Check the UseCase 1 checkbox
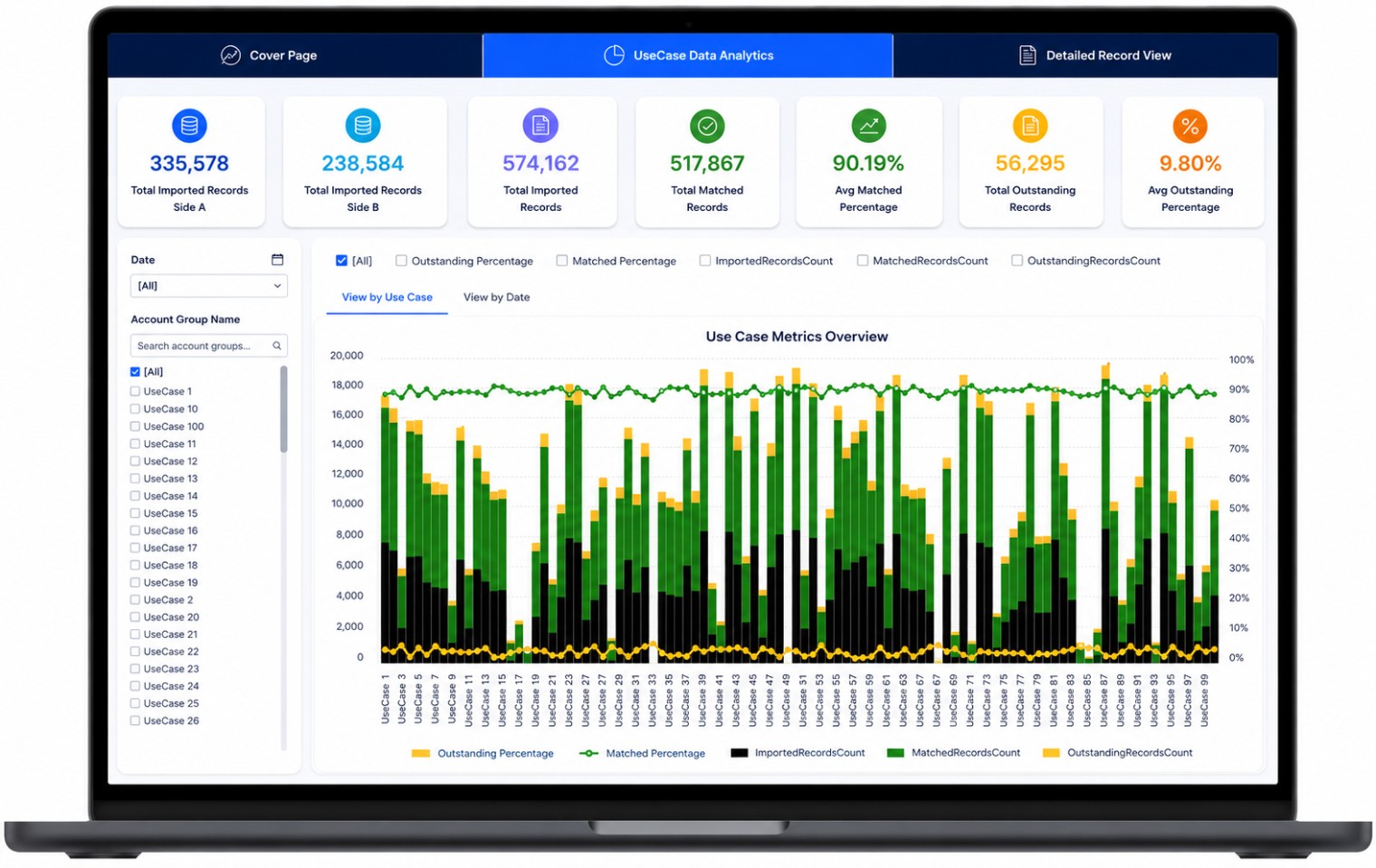The width and height of the screenshot is (1376, 868). click(x=135, y=392)
